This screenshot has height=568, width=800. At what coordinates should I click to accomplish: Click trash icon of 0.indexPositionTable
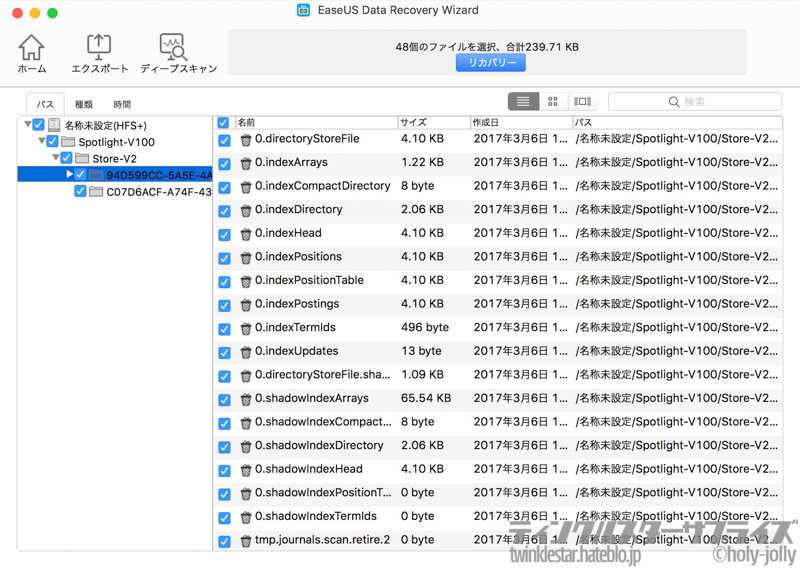click(246, 281)
